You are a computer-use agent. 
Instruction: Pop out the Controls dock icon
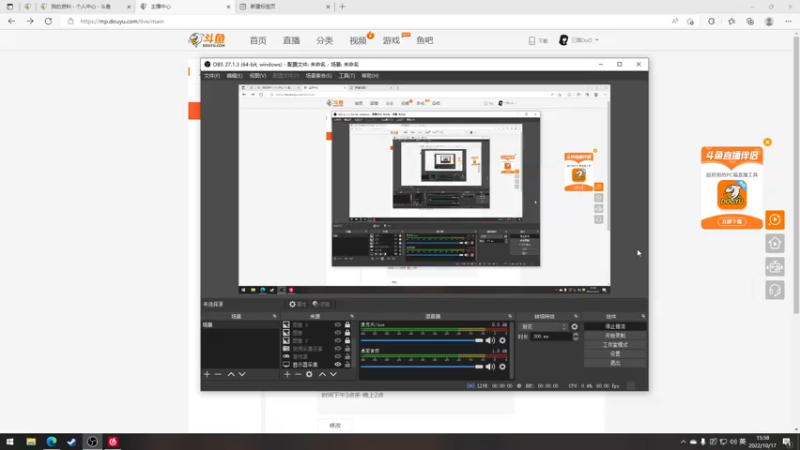[x=643, y=316]
